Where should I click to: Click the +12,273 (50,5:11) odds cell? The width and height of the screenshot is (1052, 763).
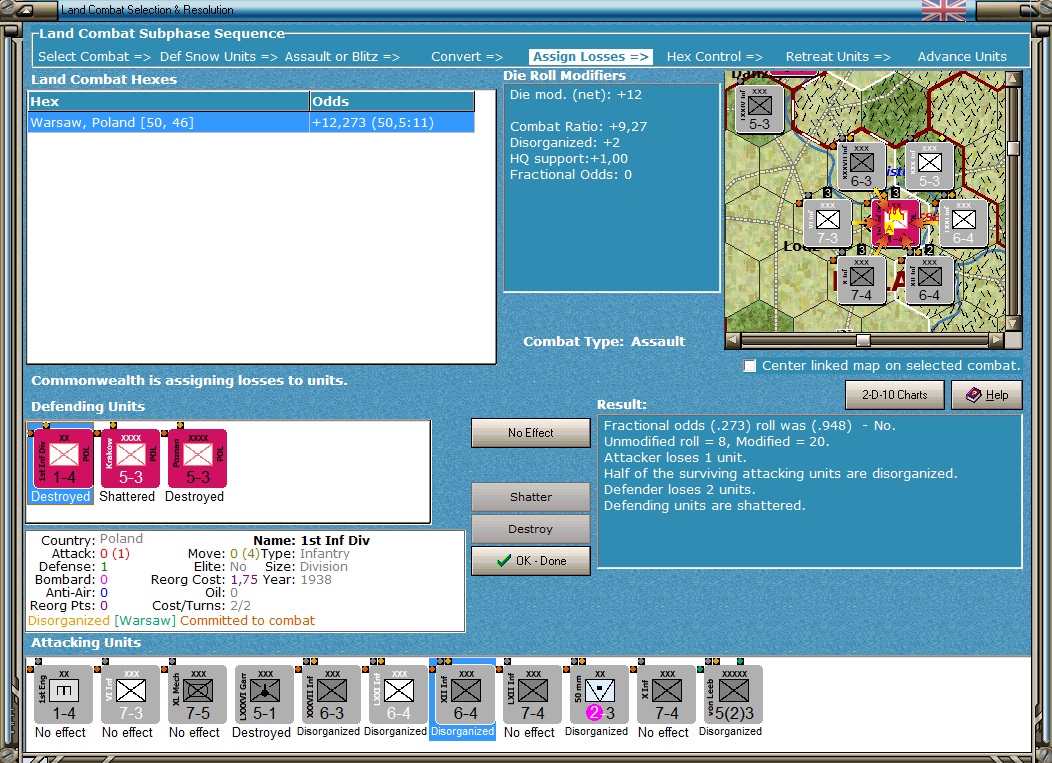[392, 123]
